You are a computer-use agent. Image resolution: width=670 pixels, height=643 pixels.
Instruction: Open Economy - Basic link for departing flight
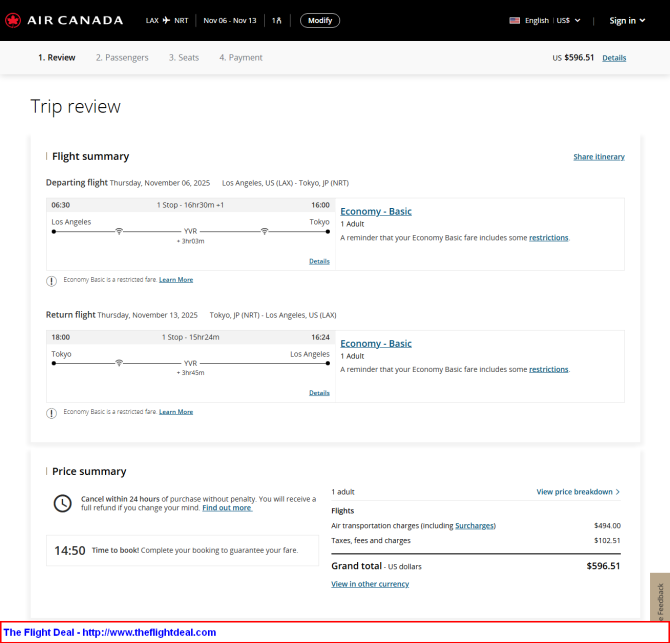(x=376, y=211)
